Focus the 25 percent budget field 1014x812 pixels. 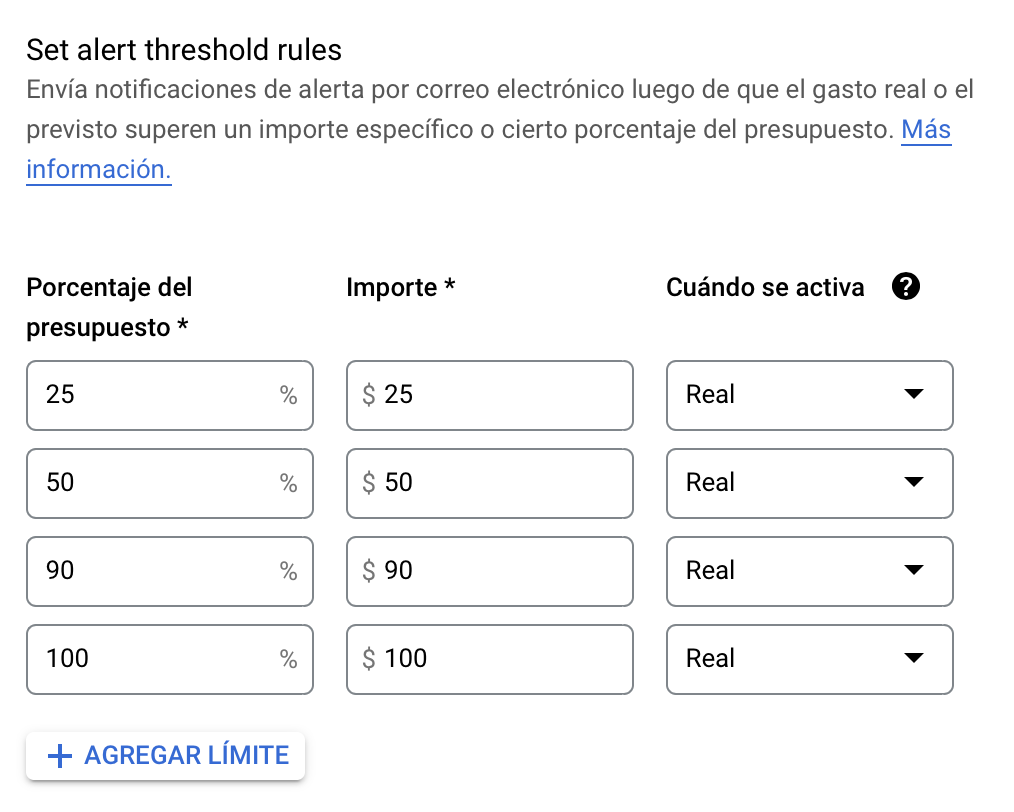click(170, 395)
